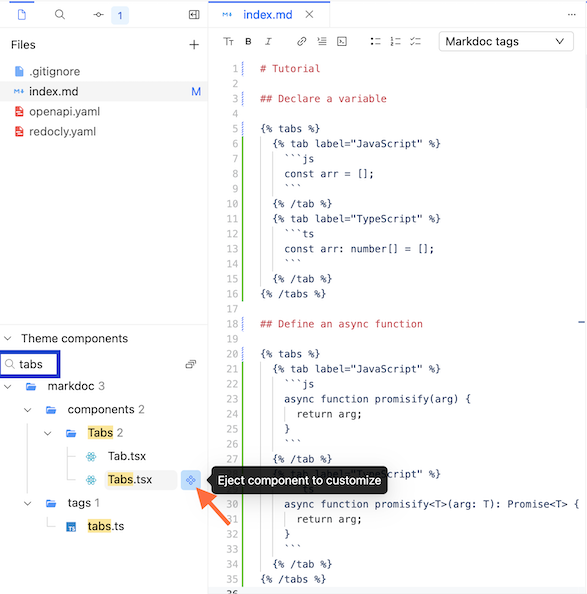Collapse the sidebar panel icon
The width and height of the screenshot is (587, 594).
point(194,15)
